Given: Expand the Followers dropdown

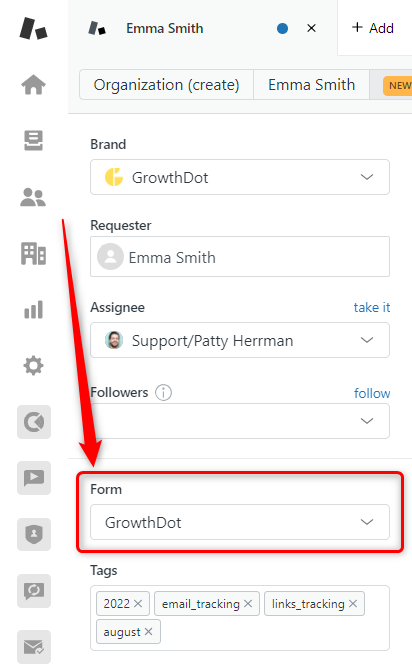Looking at the screenshot, I should 240,421.
